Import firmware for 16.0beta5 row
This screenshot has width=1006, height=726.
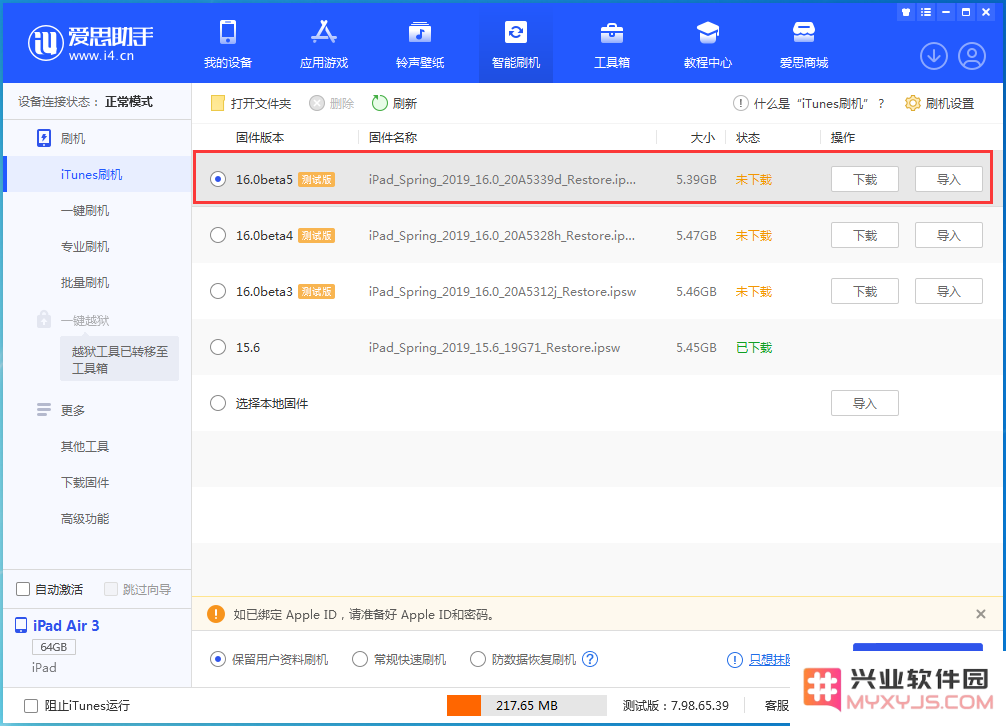(948, 180)
